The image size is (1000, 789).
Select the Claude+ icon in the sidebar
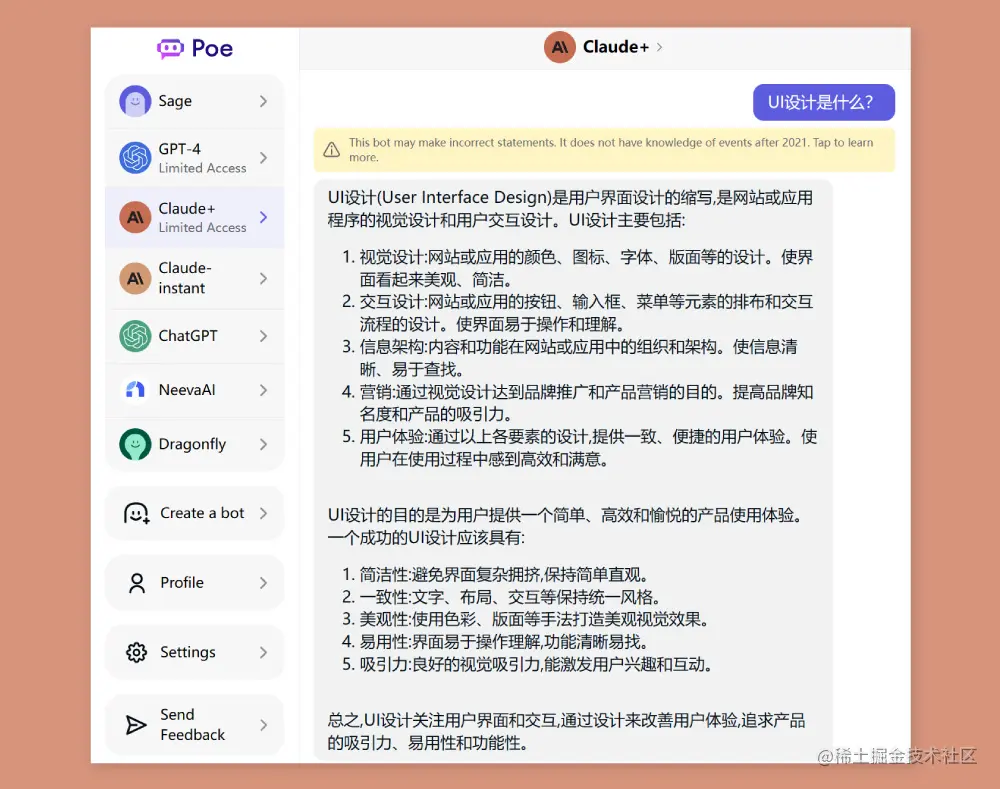(135, 217)
